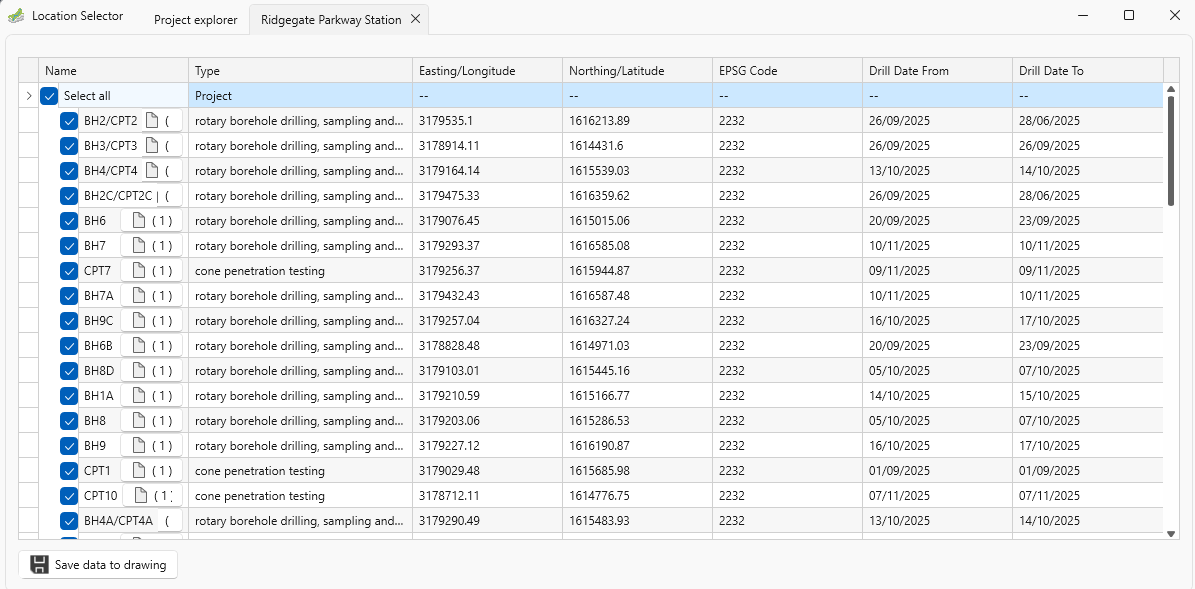Sort by the Type column header
Image resolution: width=1195 pixels, height=589 pixels.
(300, 71)
